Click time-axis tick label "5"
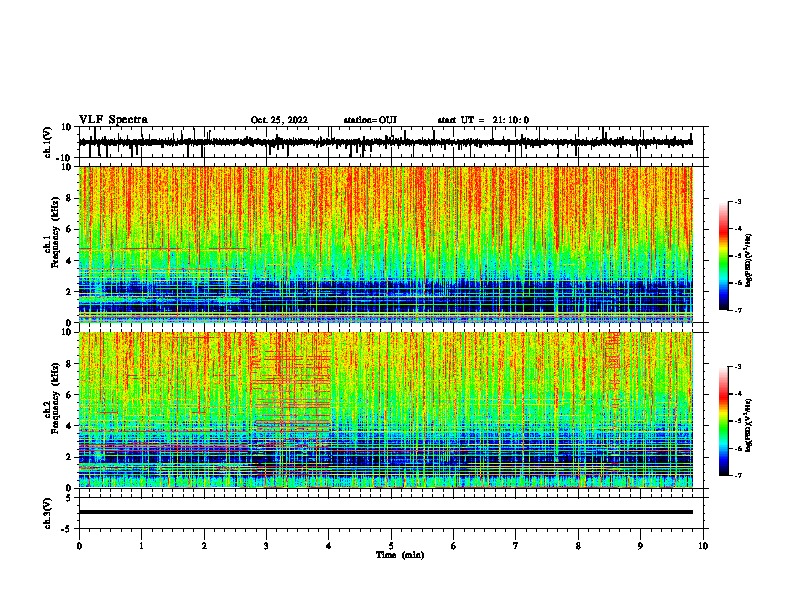This screenshot has width=792, height=612. [x=391, y=546]
